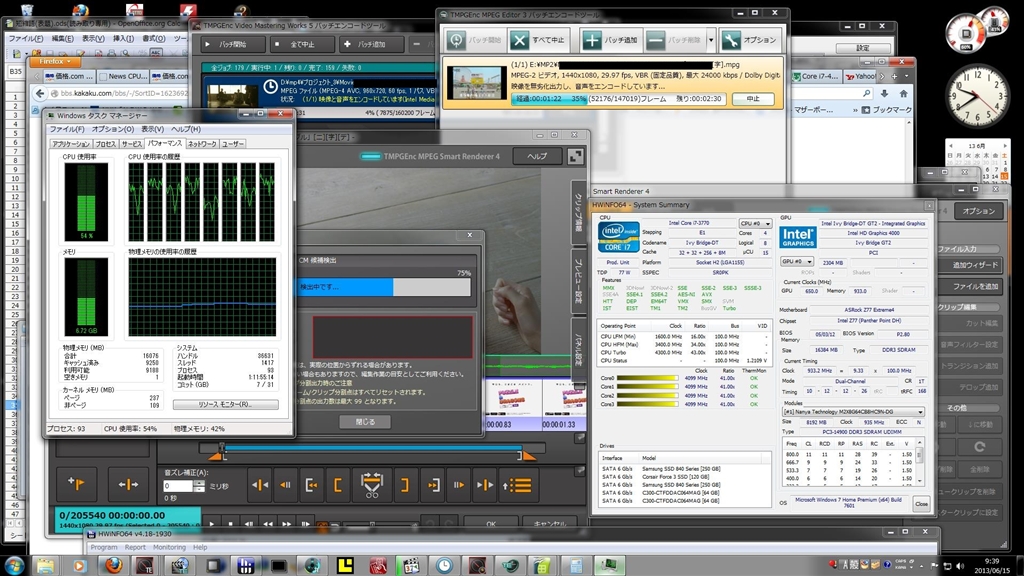
Task: Switch to the ネットワーク tab in Task Manager
Action: pyautogui.click(x=201, y=144)
